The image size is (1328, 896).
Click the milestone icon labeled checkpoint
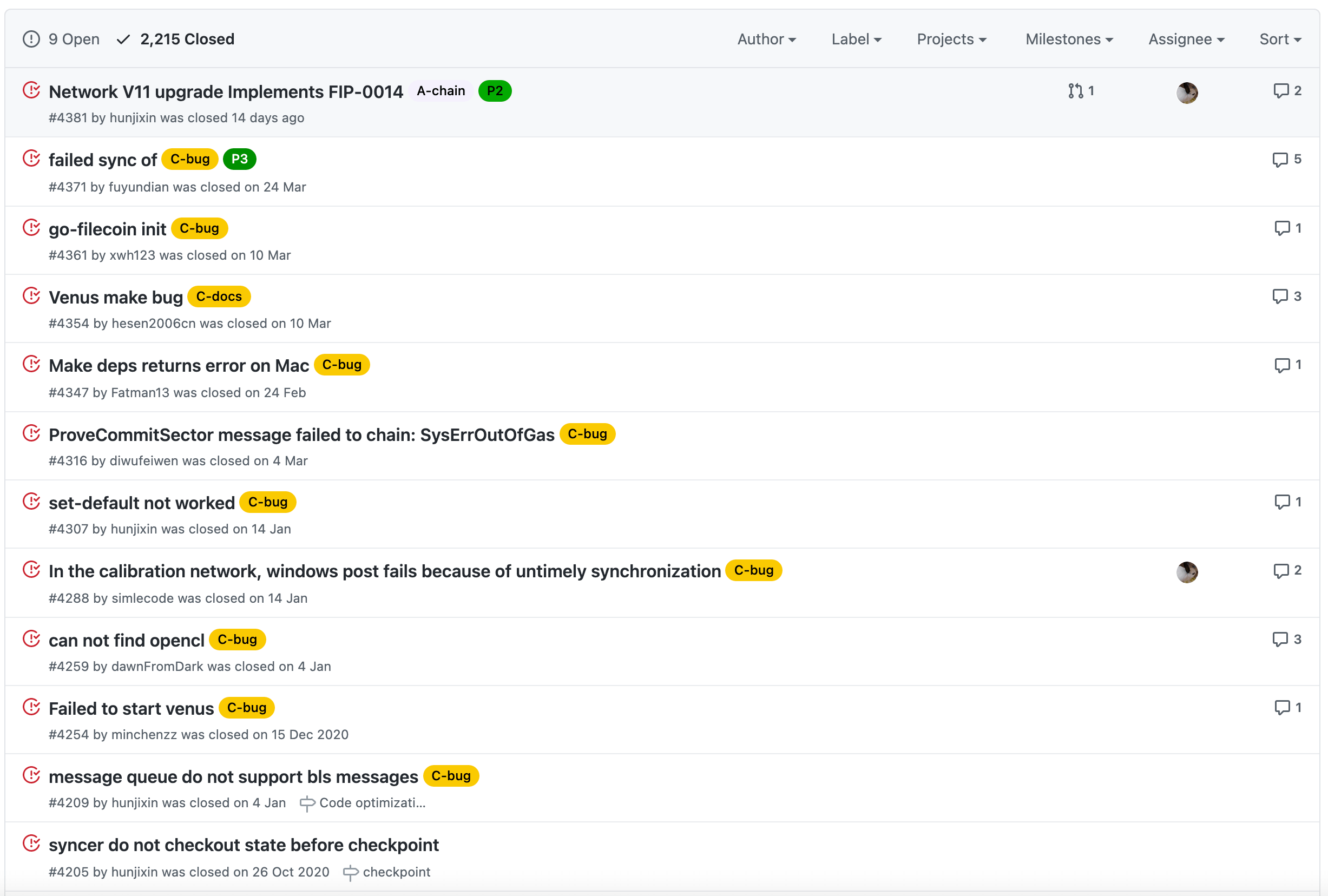click(x=351, y=872)
